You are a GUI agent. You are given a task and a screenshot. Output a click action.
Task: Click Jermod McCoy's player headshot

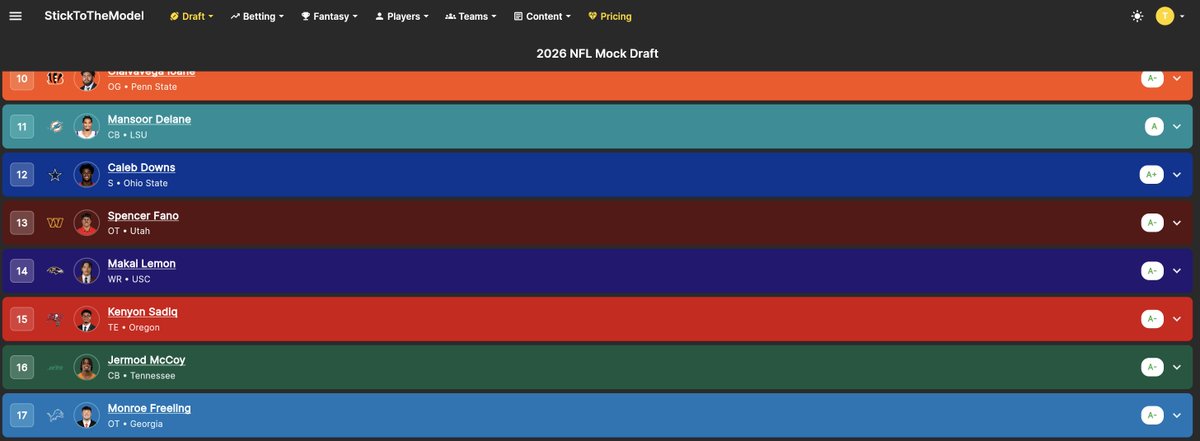86,368
